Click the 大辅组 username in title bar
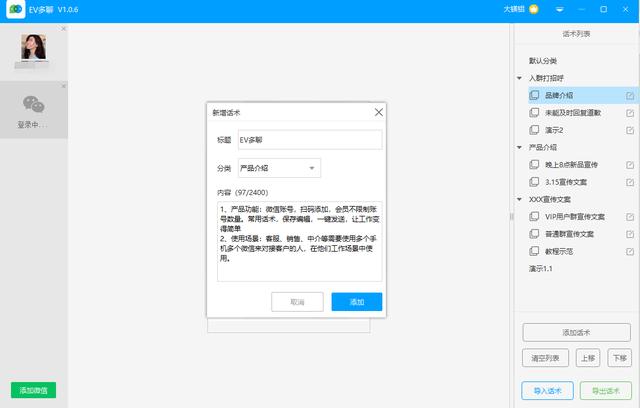The width and height of the screenshot is (640, 408). tap(514, 9)
